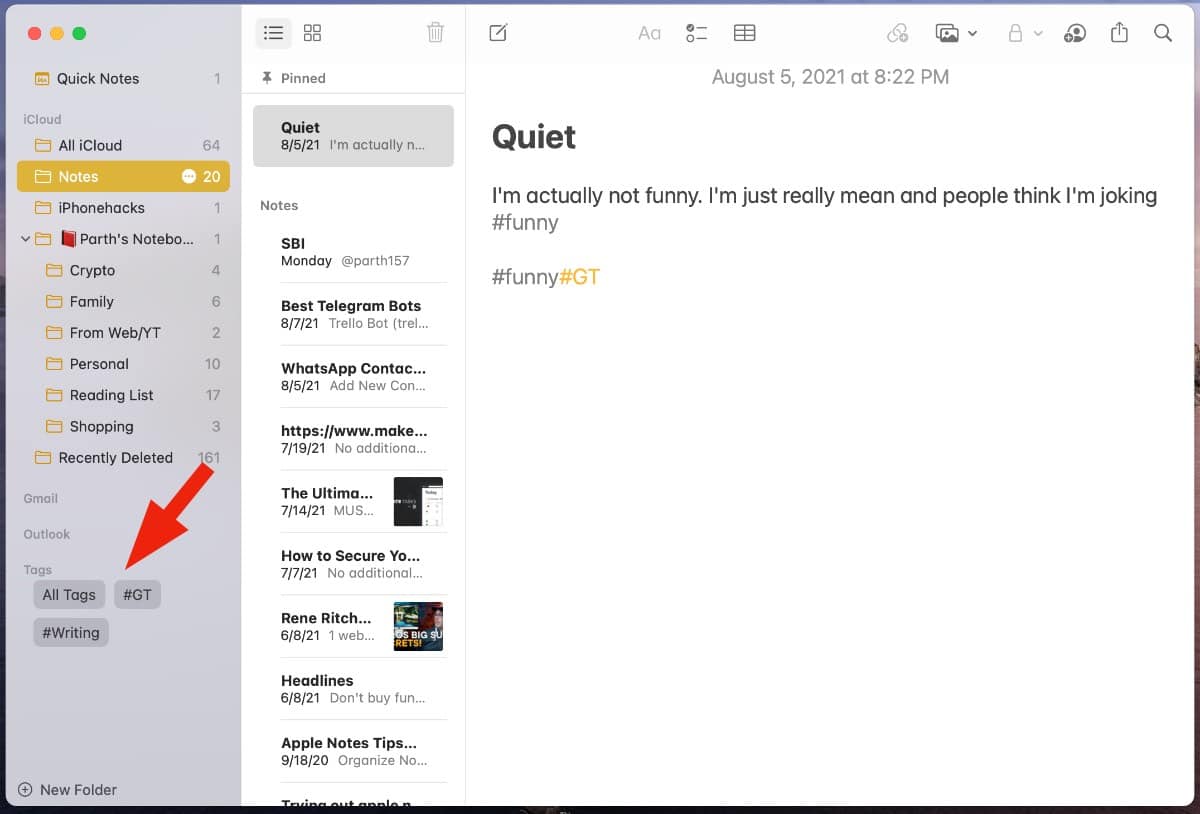The width and height of the screenshot is (1200, 814).
Task: Open the lock note dropdown
Action: pos(1024,33)
